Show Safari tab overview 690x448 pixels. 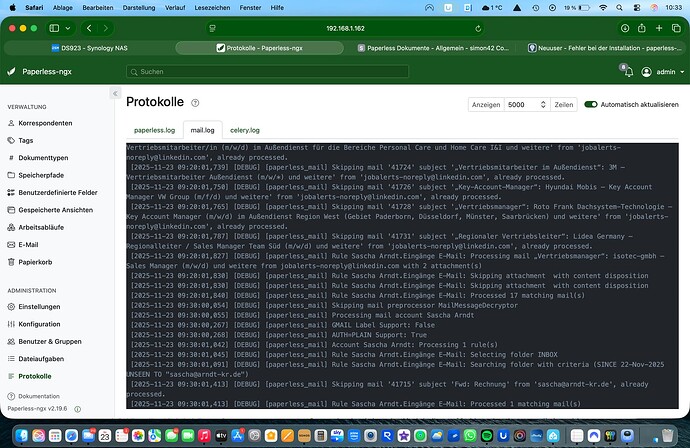[x=676, y=28]
